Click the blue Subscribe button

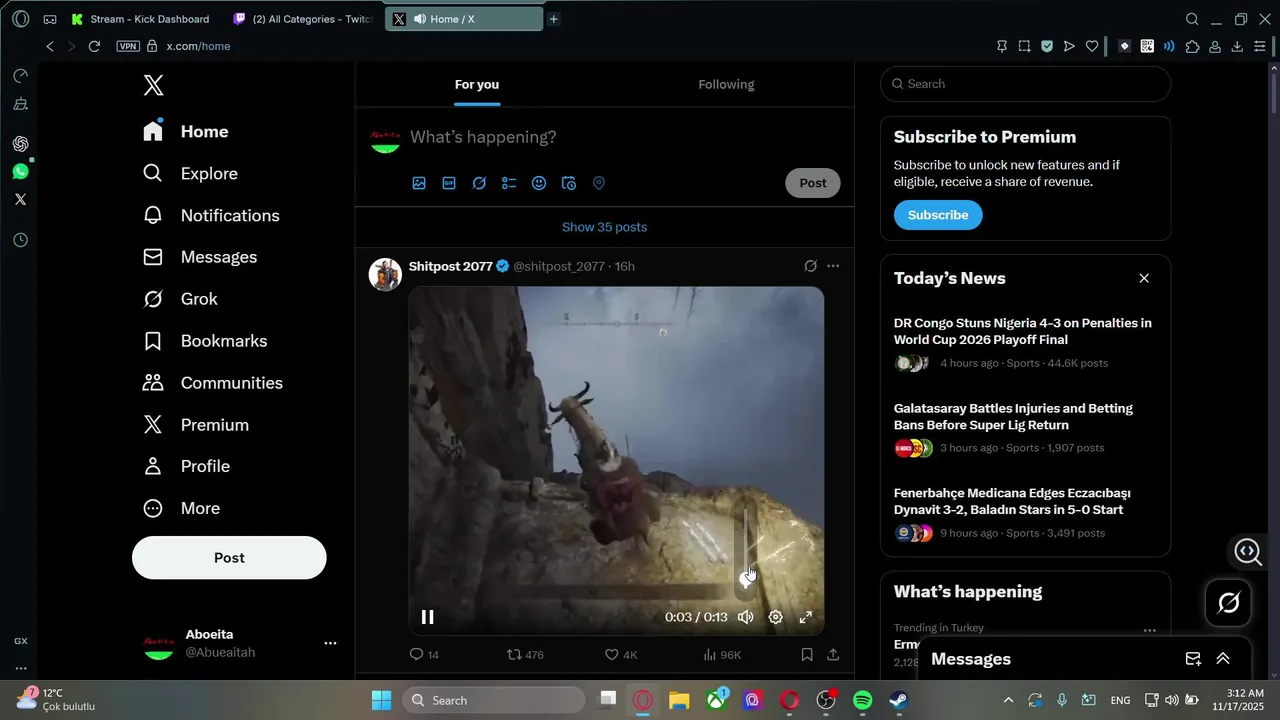(x=938, y=215)
